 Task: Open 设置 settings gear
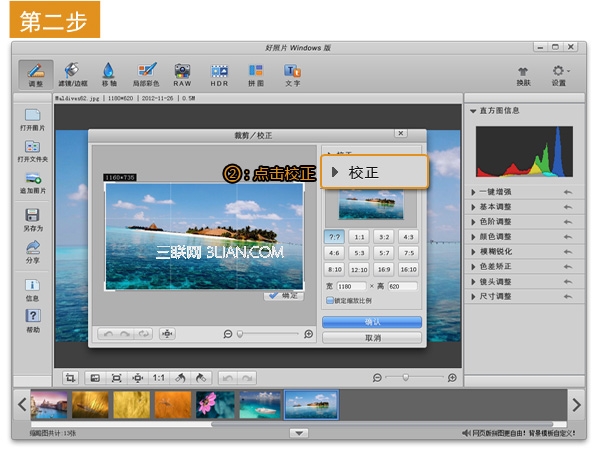click(x=559, y=76)
